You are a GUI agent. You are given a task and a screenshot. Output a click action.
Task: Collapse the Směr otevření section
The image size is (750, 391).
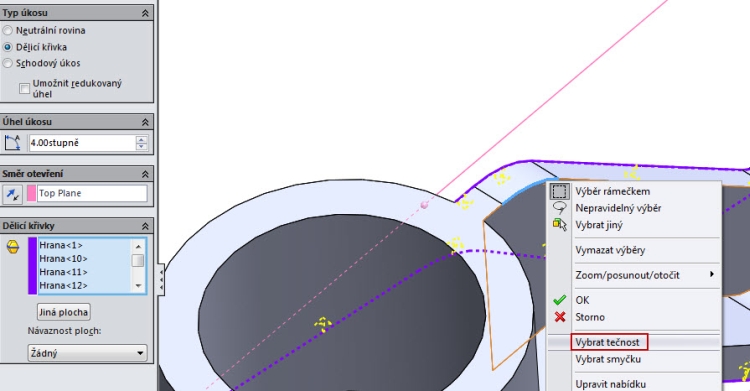pos(145,175)
